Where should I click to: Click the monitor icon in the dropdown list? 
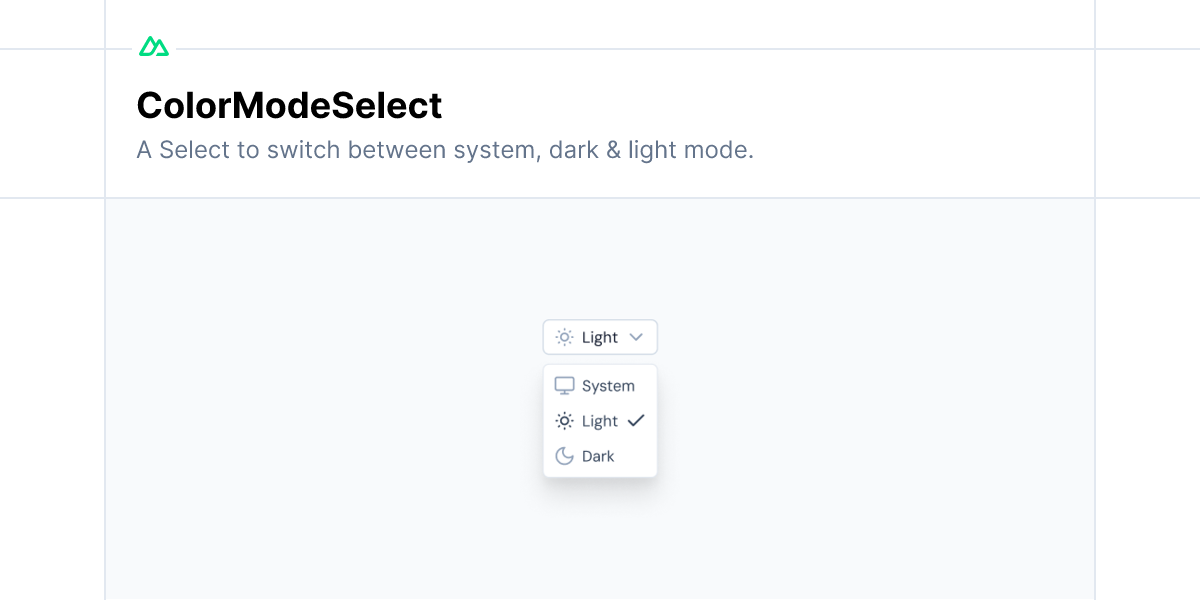(x=565, y=385)
